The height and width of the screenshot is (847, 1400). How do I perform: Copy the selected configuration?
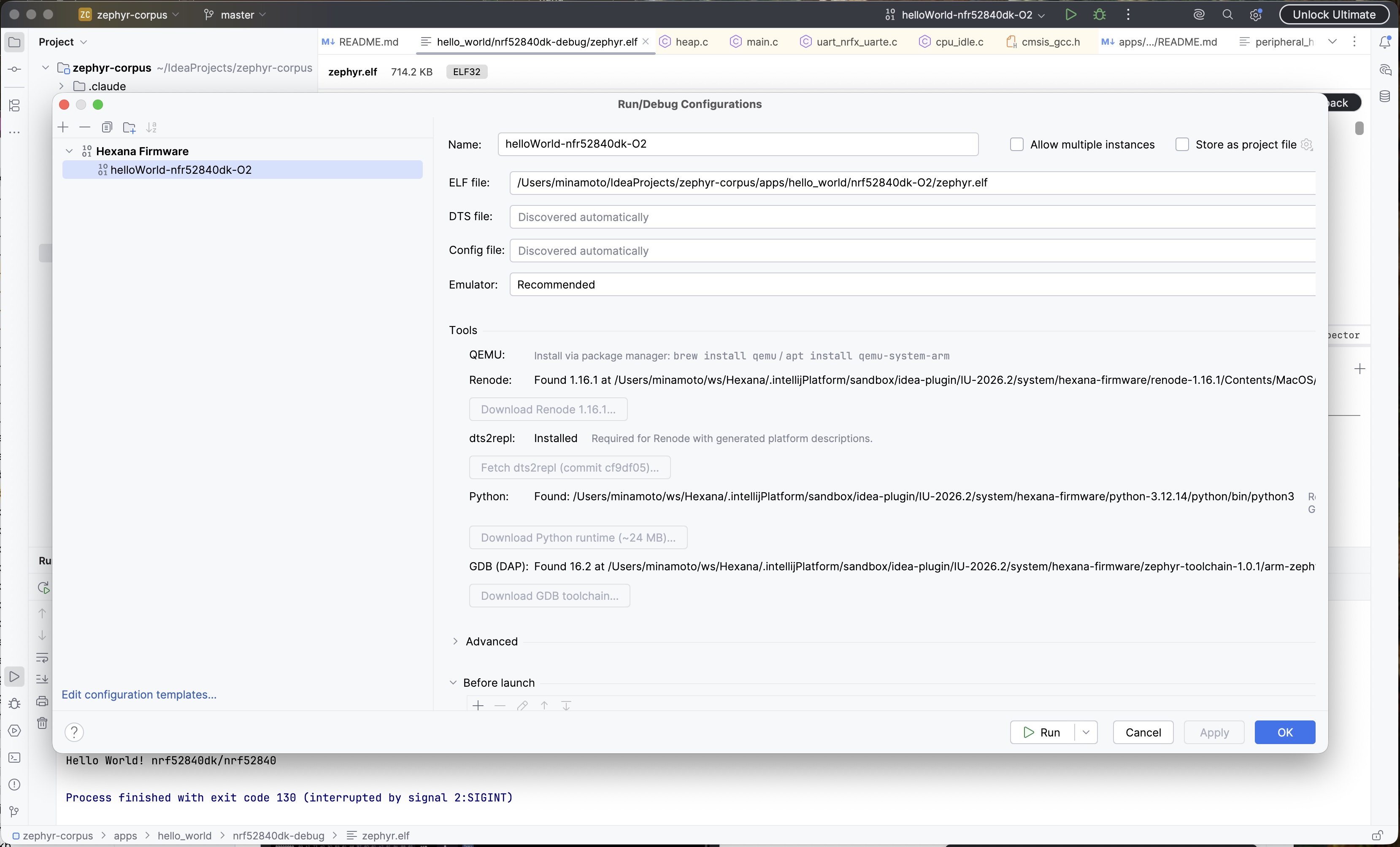click(107, 127)
